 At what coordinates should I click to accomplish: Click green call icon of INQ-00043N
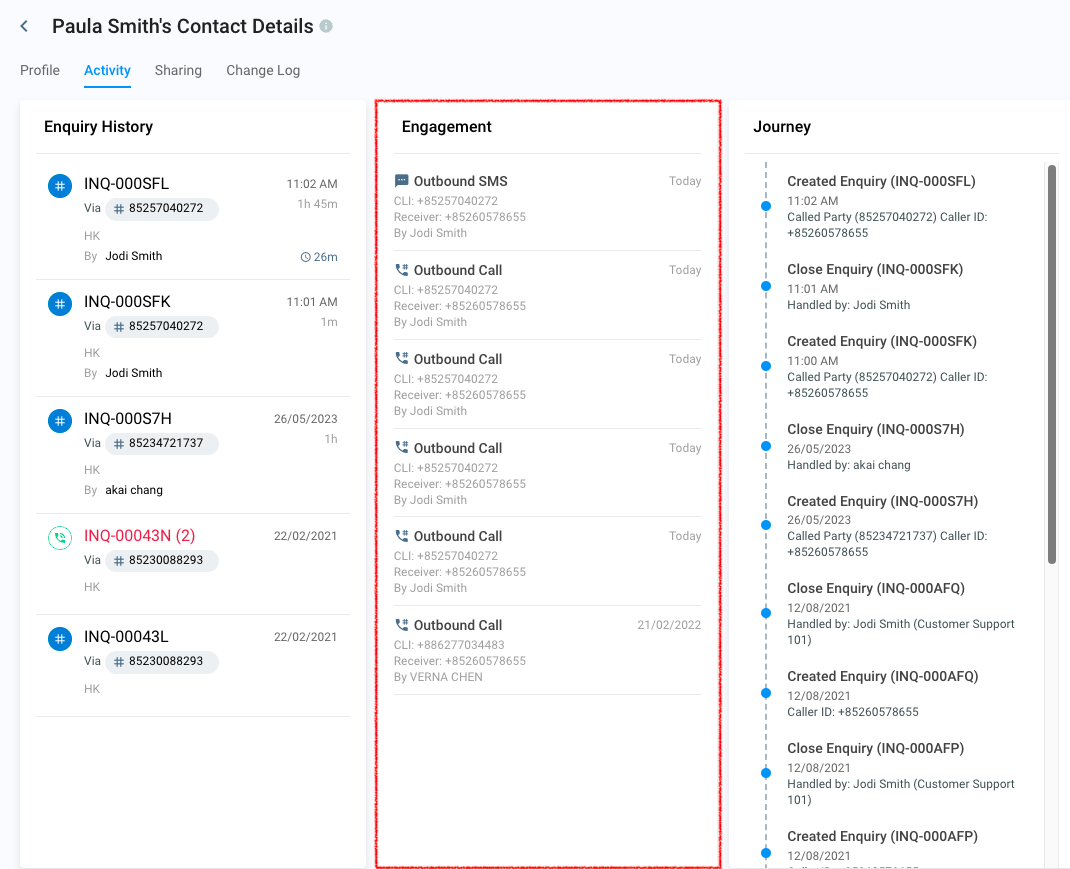(60, 538)
